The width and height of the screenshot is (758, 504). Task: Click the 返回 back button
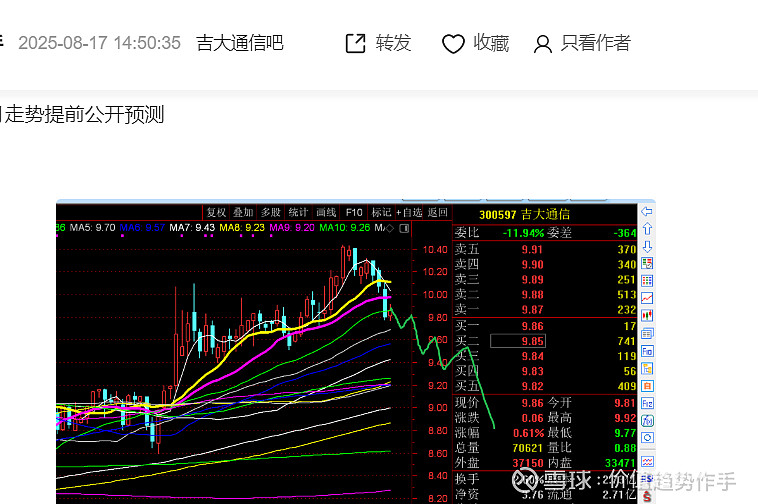(x=437, y=213)
